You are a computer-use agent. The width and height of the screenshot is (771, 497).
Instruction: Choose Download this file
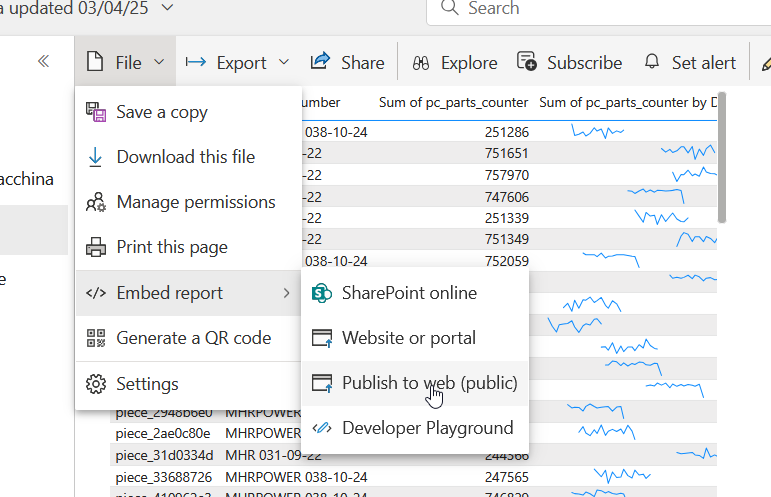pyautogui.click(x=188, y=157)
